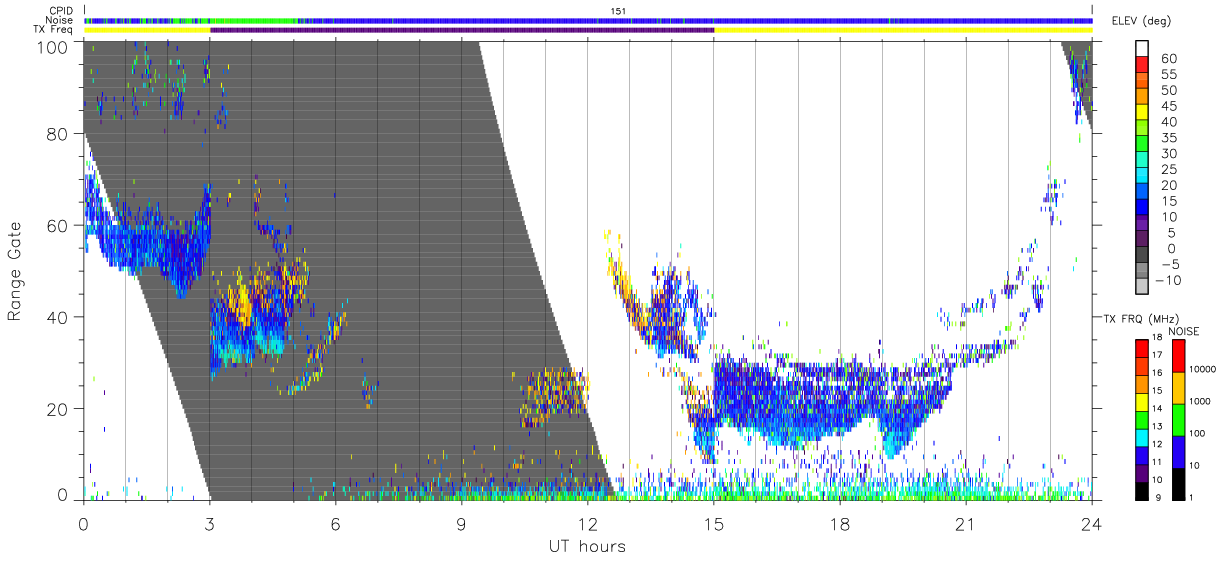Image resolution: width=1228 pixels, height=567 pixels.
Task: Pick the light gray bottom ELEV swatch
Action: pos(1143,286)
